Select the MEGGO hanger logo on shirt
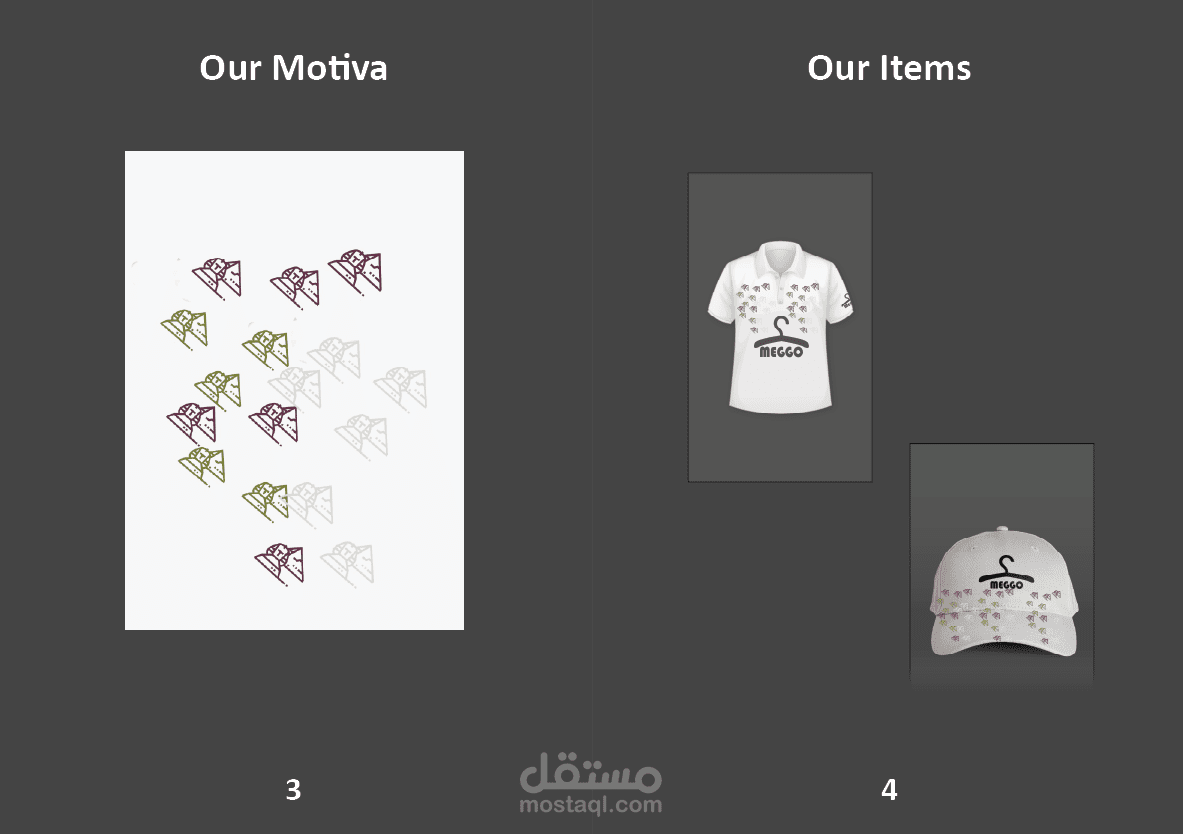The image size is (1183, 834). tap(781, 337)
